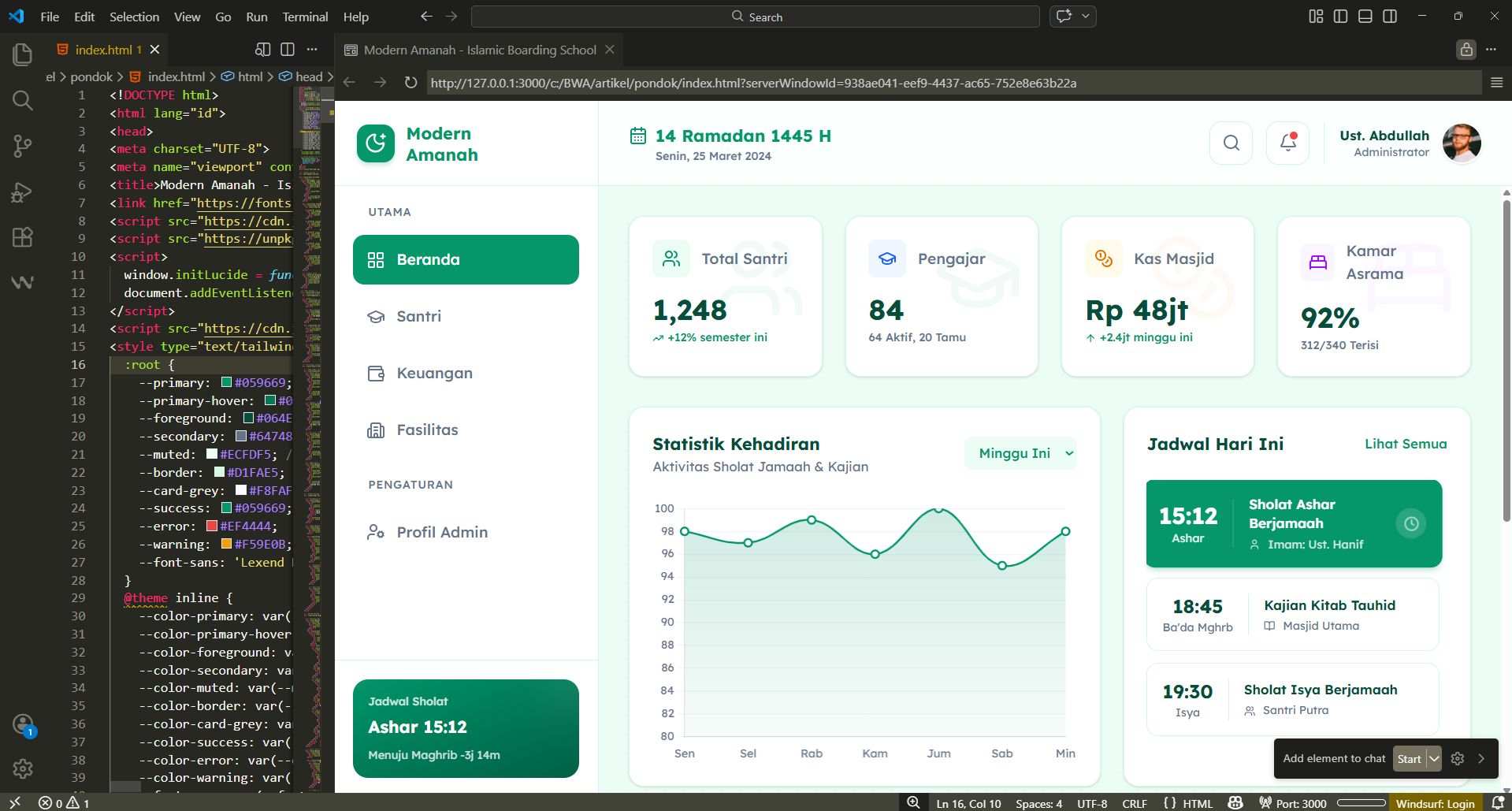Viewport: 1512px width, 811px height.
Task: Toggle the secondary side bar layout
Action: 1390,17
